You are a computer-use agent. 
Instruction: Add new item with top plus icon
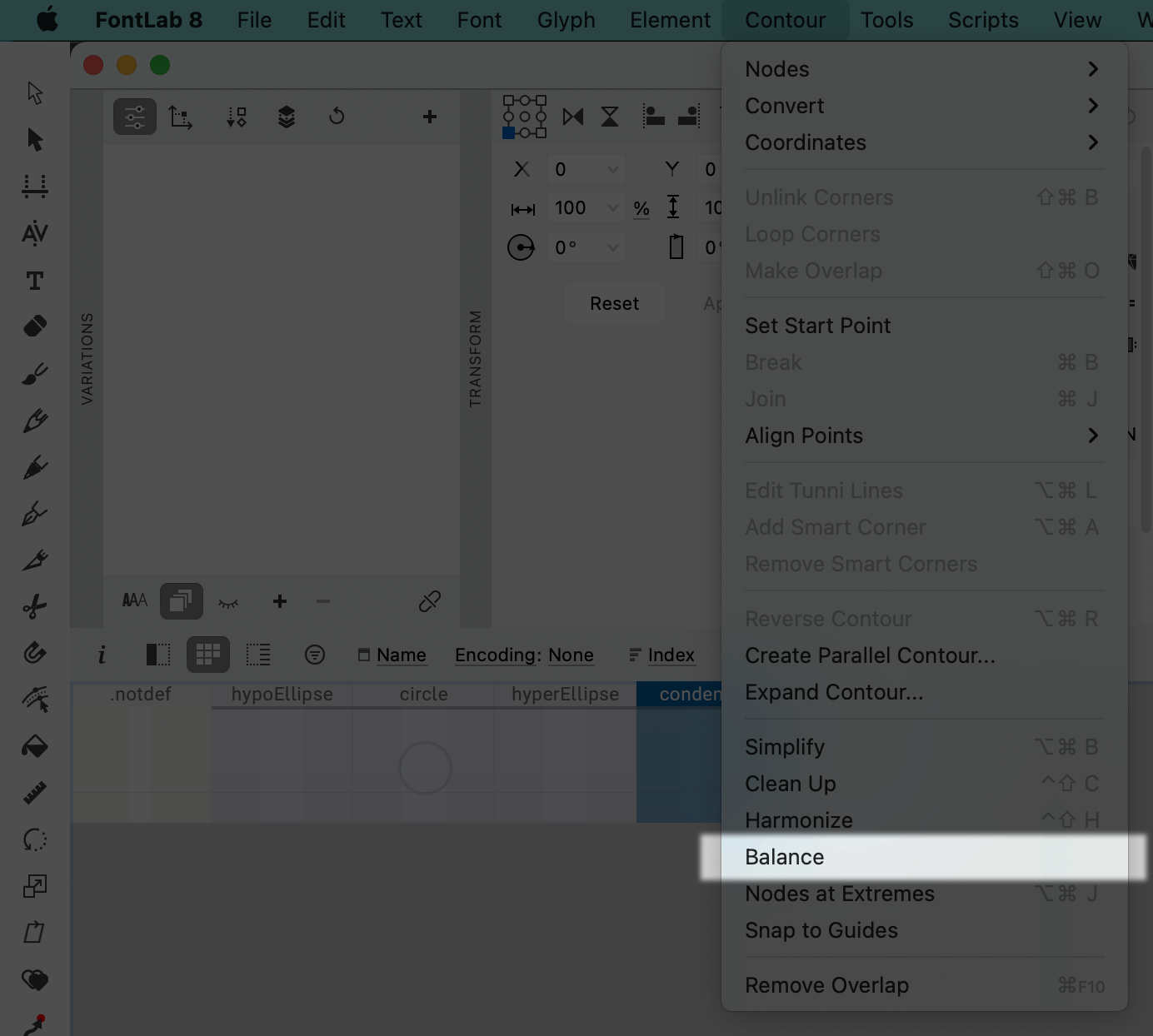(430, 117)
